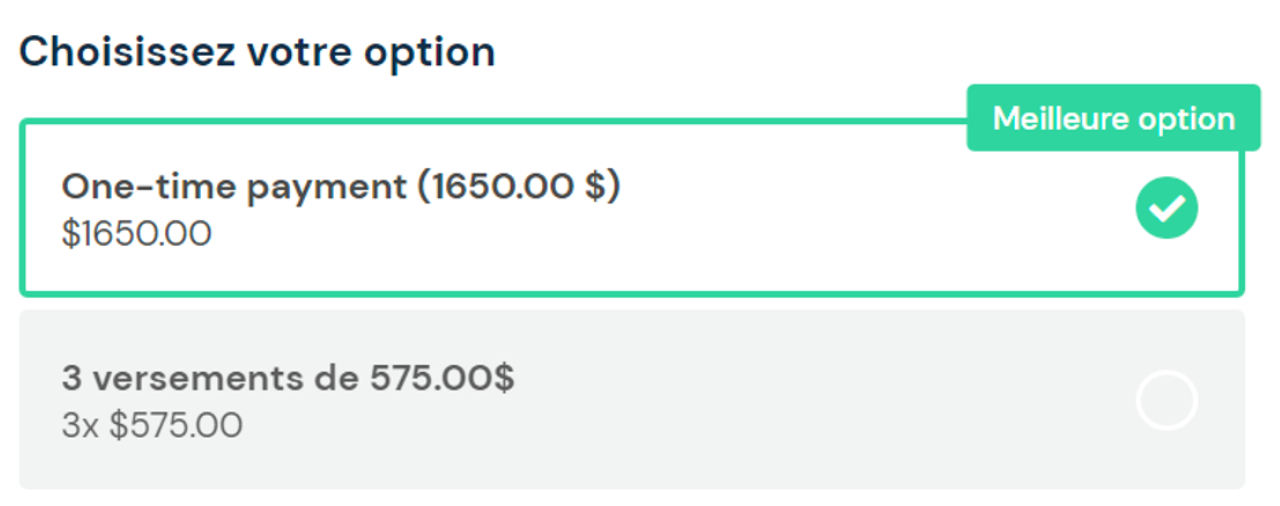
Task: Click the "$1650.00" price subtext
Action: pyautogui.click(x=136, y=234)
